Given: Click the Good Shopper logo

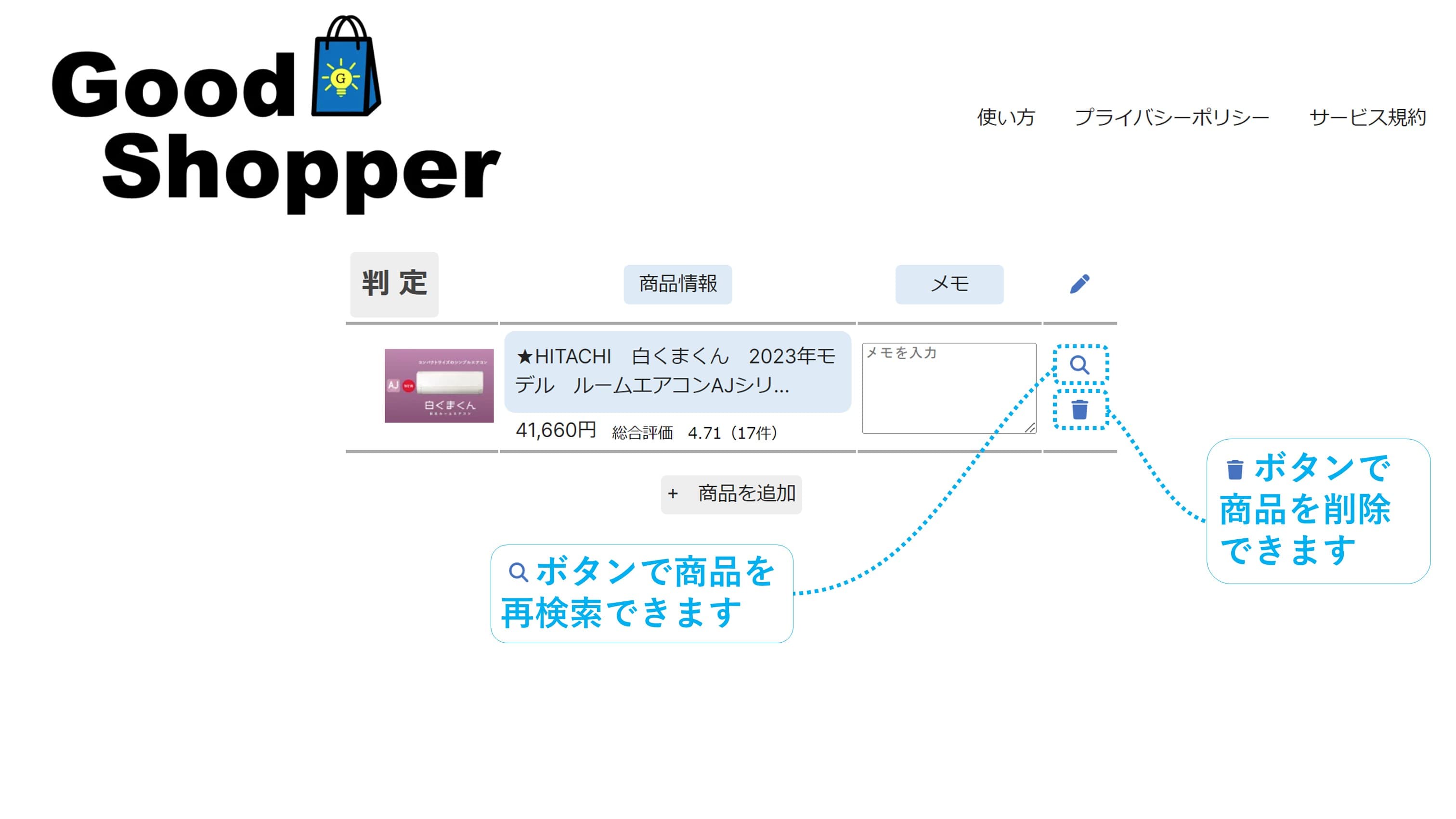Looking at the screenshot, I should [276, 115].
